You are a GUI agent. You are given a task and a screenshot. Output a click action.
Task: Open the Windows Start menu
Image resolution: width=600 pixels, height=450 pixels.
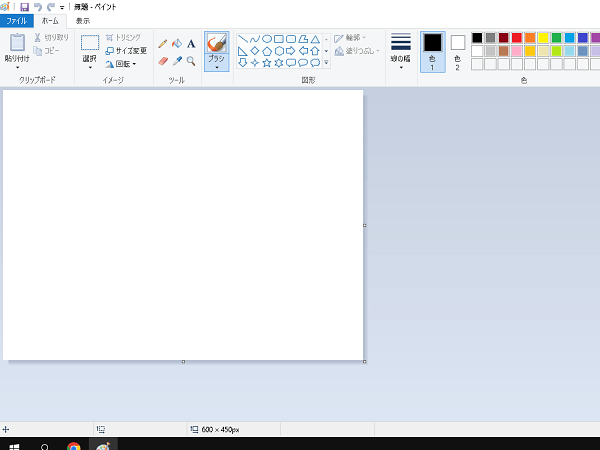[x=14, y=445]
